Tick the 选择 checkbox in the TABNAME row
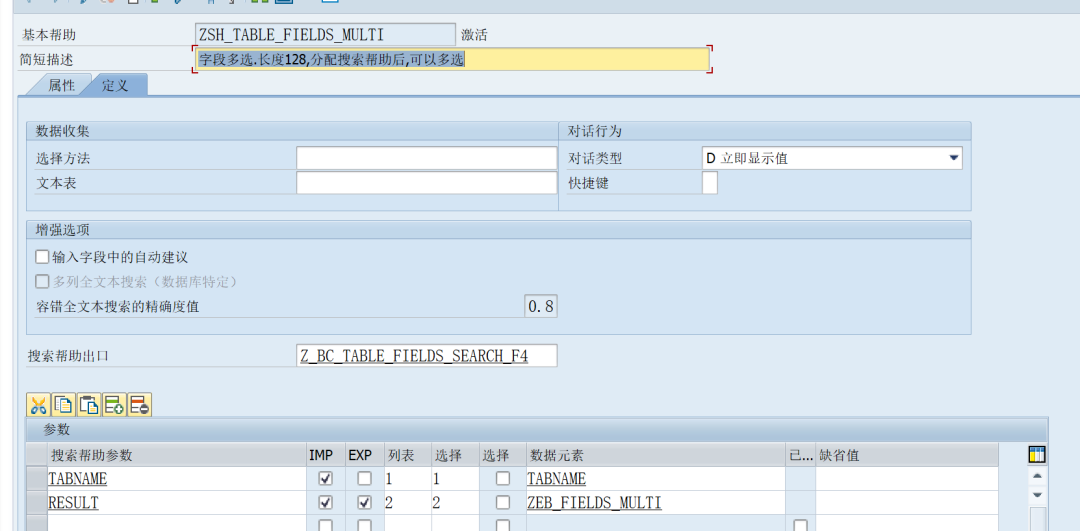This screenshot has width=1080, height=531. pyautogui.click(x=503, y=478)
